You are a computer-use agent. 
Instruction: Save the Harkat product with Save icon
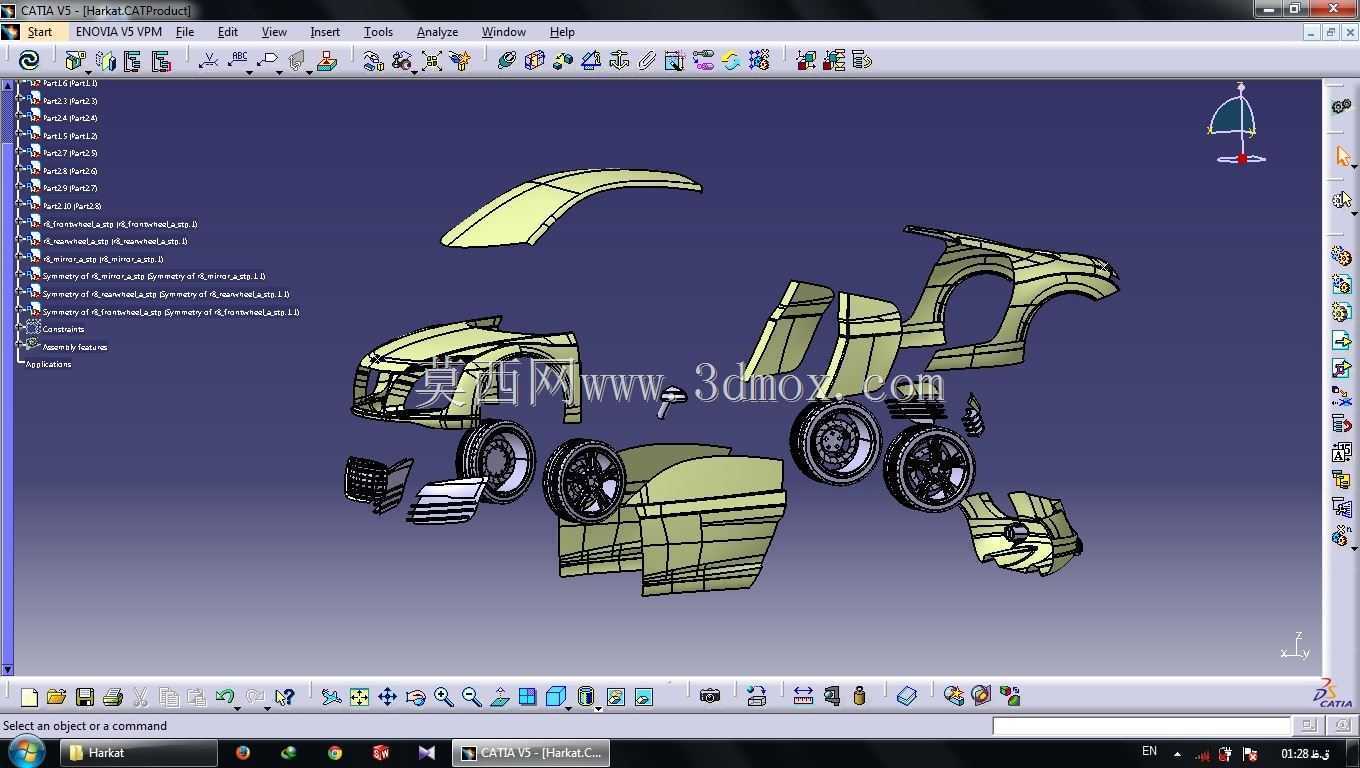[85, 697]
